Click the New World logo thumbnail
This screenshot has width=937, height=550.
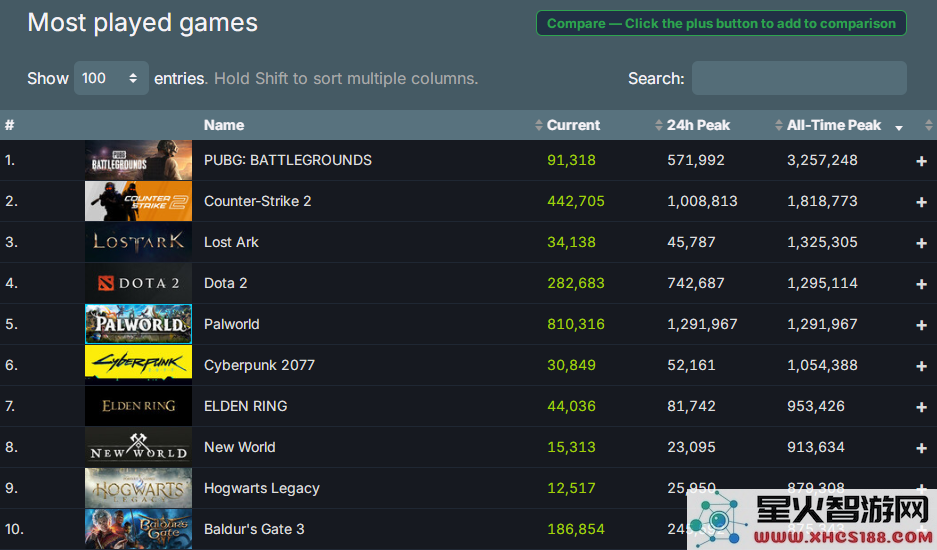(138, 447)
